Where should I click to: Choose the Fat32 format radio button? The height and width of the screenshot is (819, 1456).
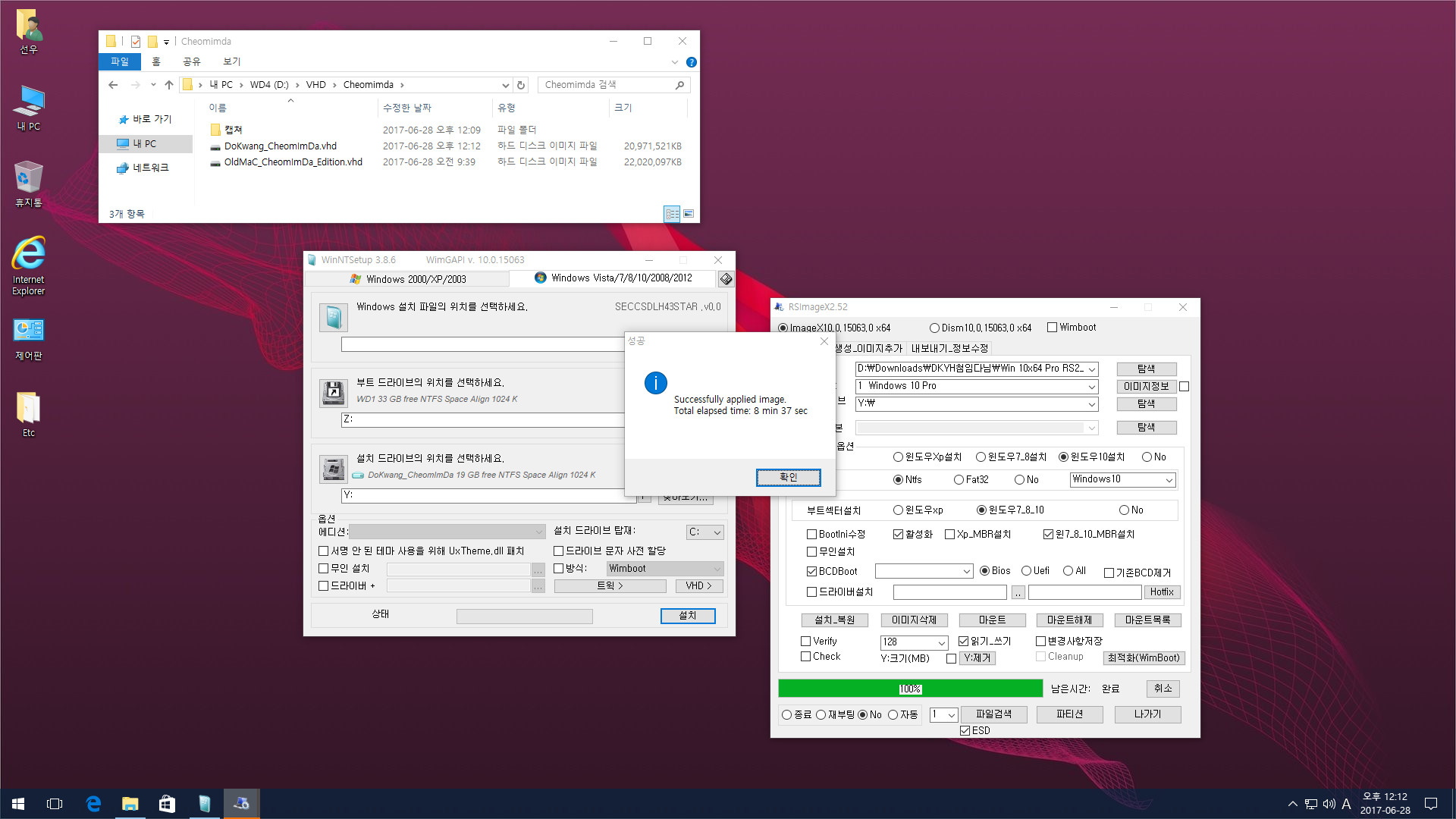click(959, 480)
